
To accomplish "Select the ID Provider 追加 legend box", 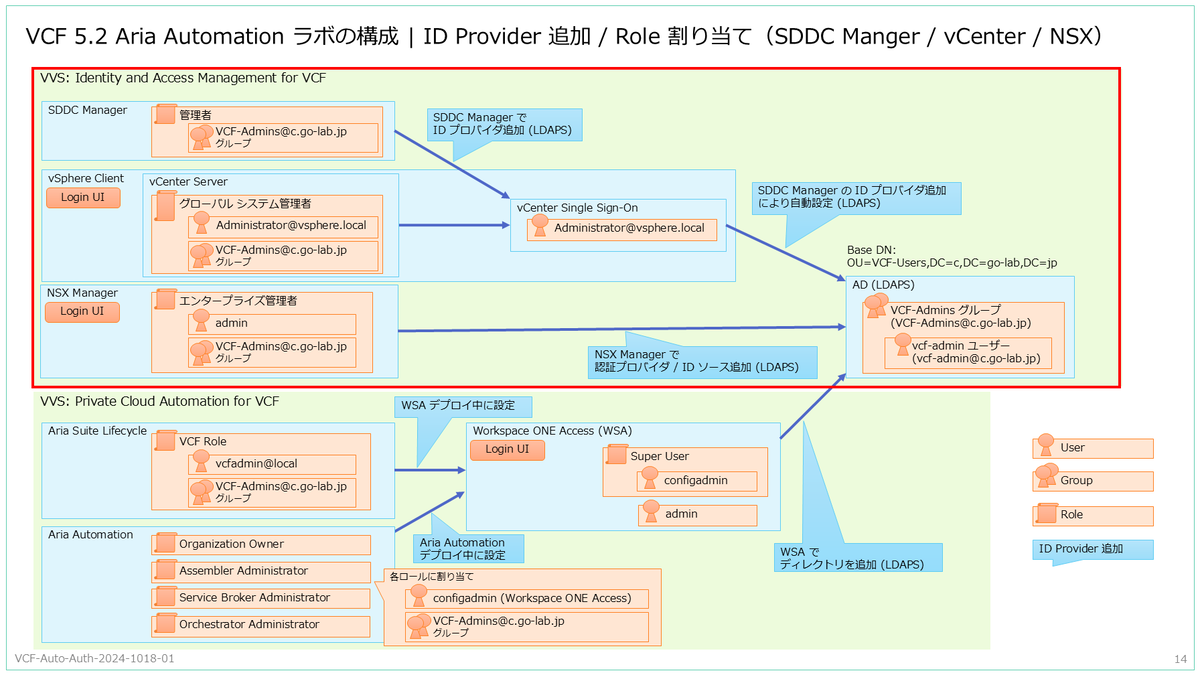I will [1092, 549].
